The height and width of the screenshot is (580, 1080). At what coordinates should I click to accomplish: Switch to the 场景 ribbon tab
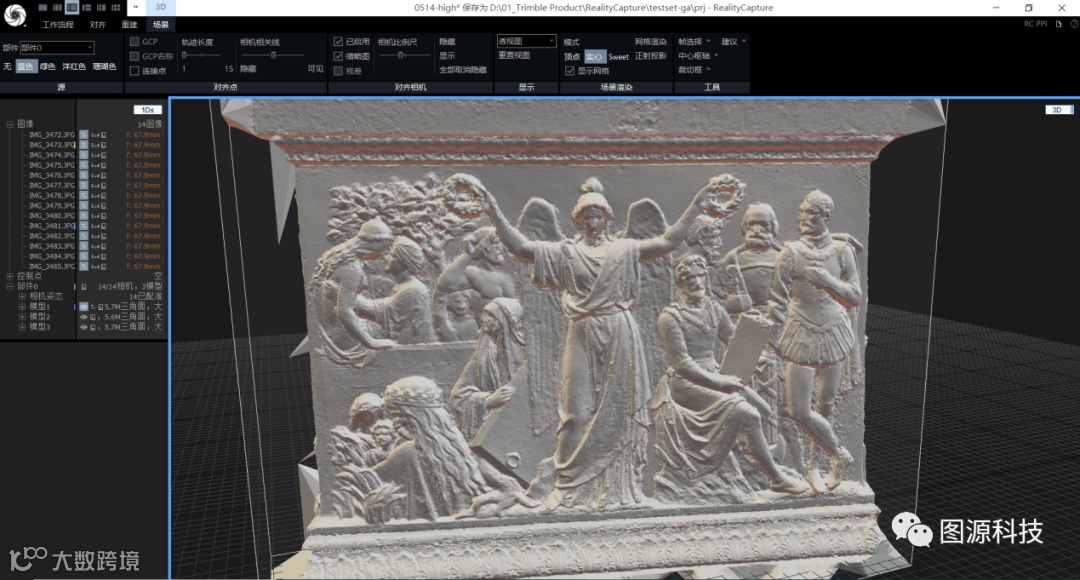160,24
